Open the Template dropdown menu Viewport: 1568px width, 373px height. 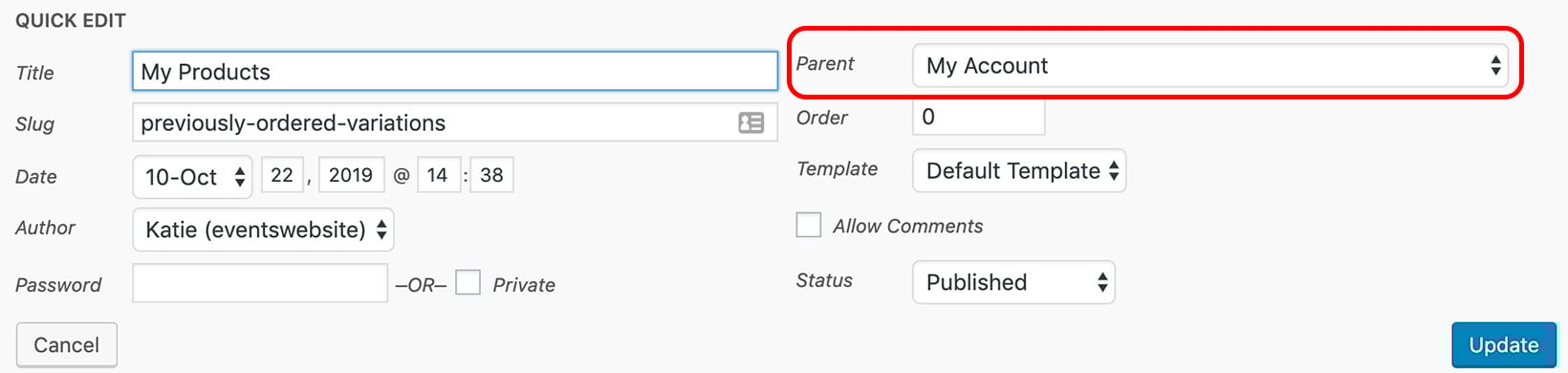tap(1019, 171)
